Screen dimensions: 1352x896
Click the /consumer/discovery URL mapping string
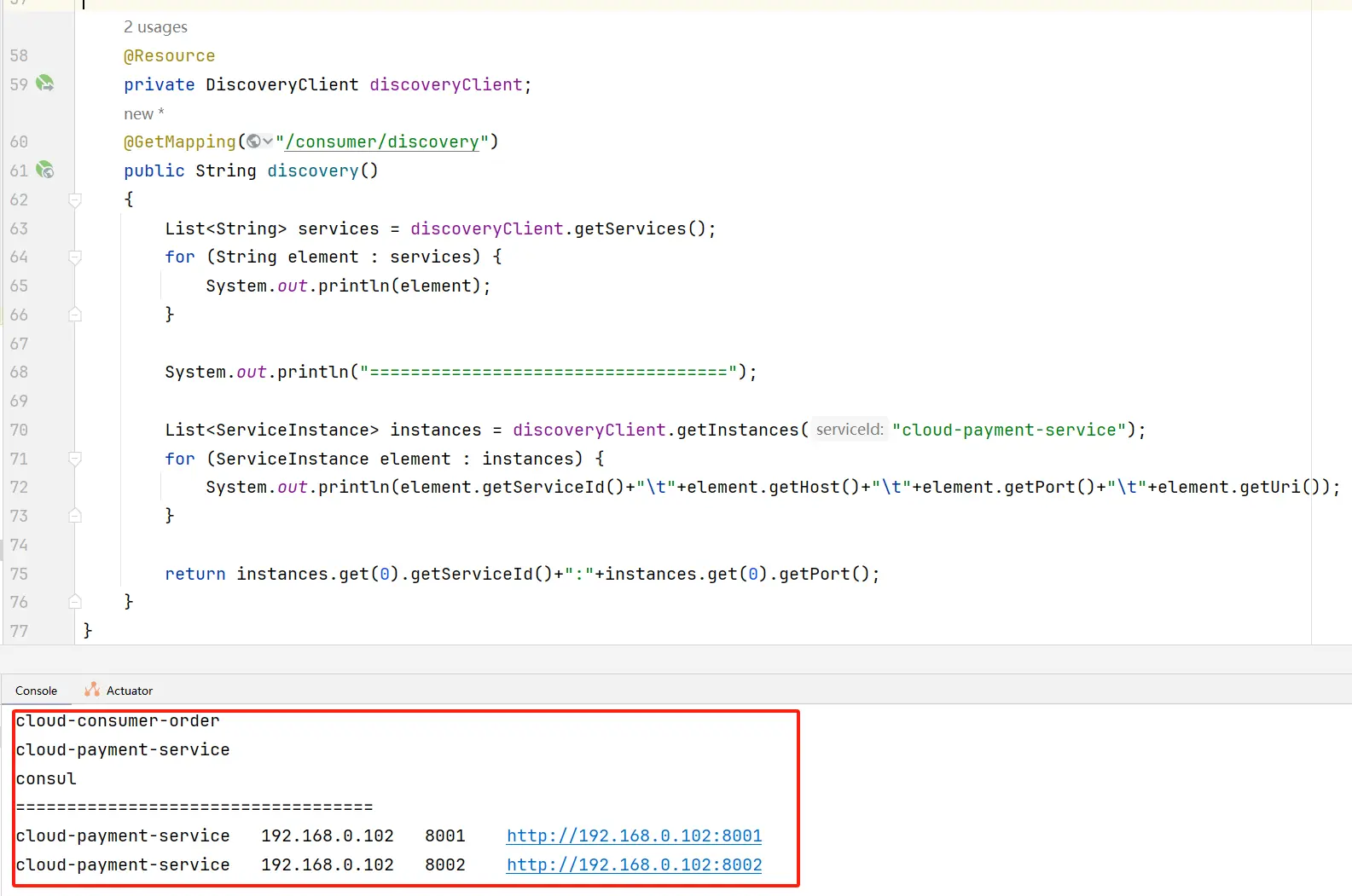[382, 142]
